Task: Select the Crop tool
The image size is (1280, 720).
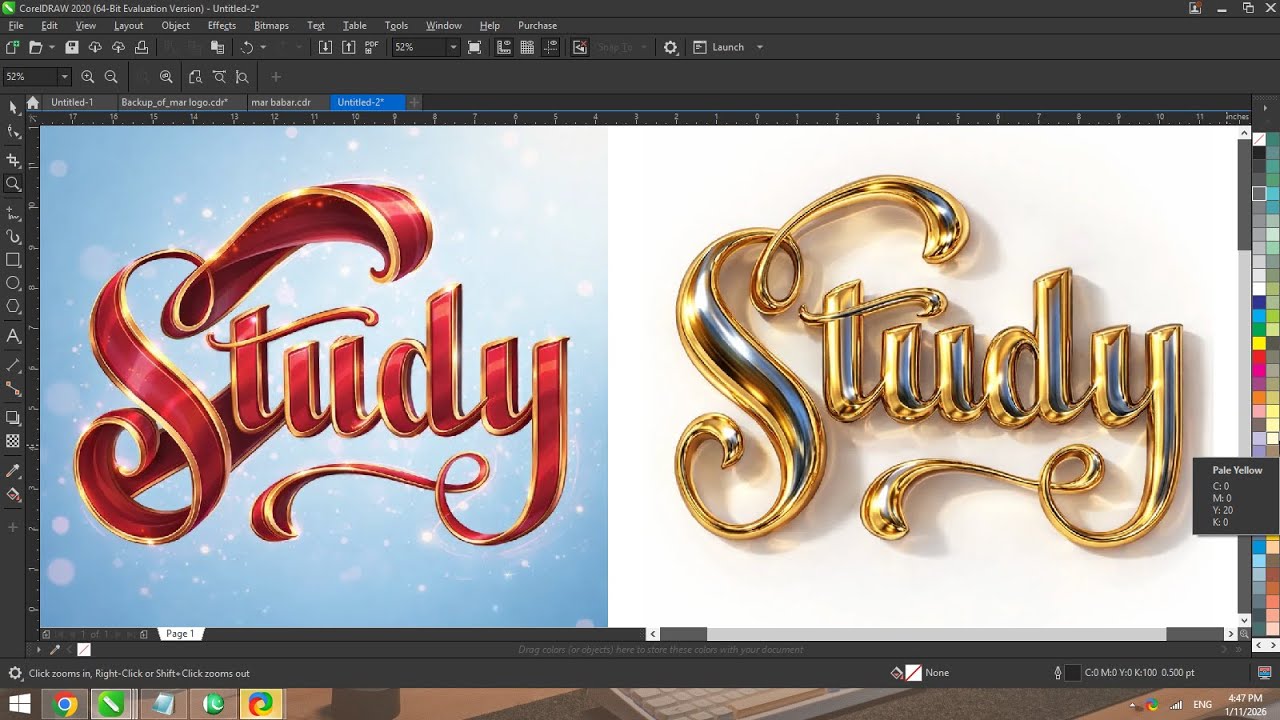Action: click(x=13, y=160)
